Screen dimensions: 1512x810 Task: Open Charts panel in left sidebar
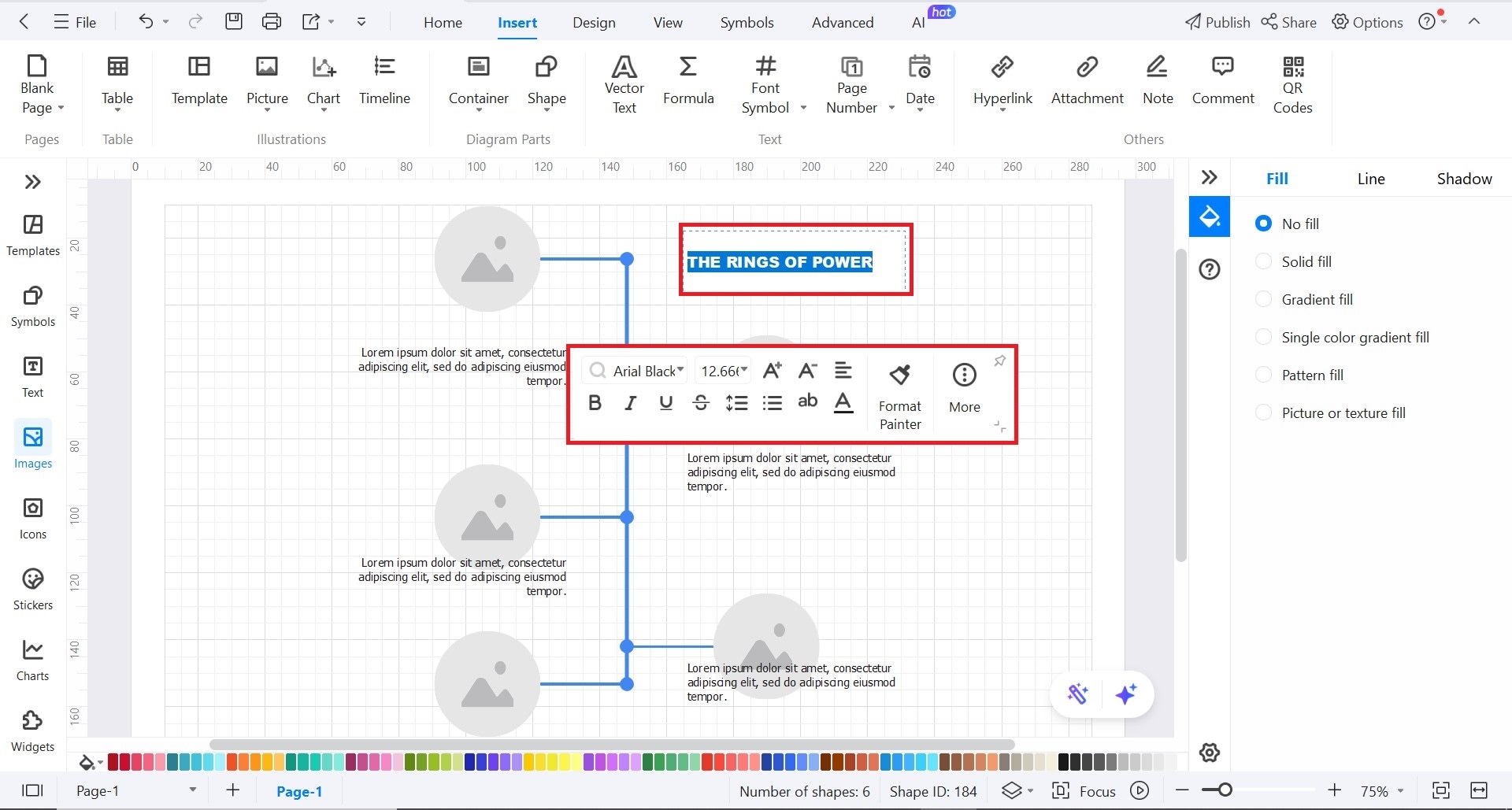tap(33, 660)
